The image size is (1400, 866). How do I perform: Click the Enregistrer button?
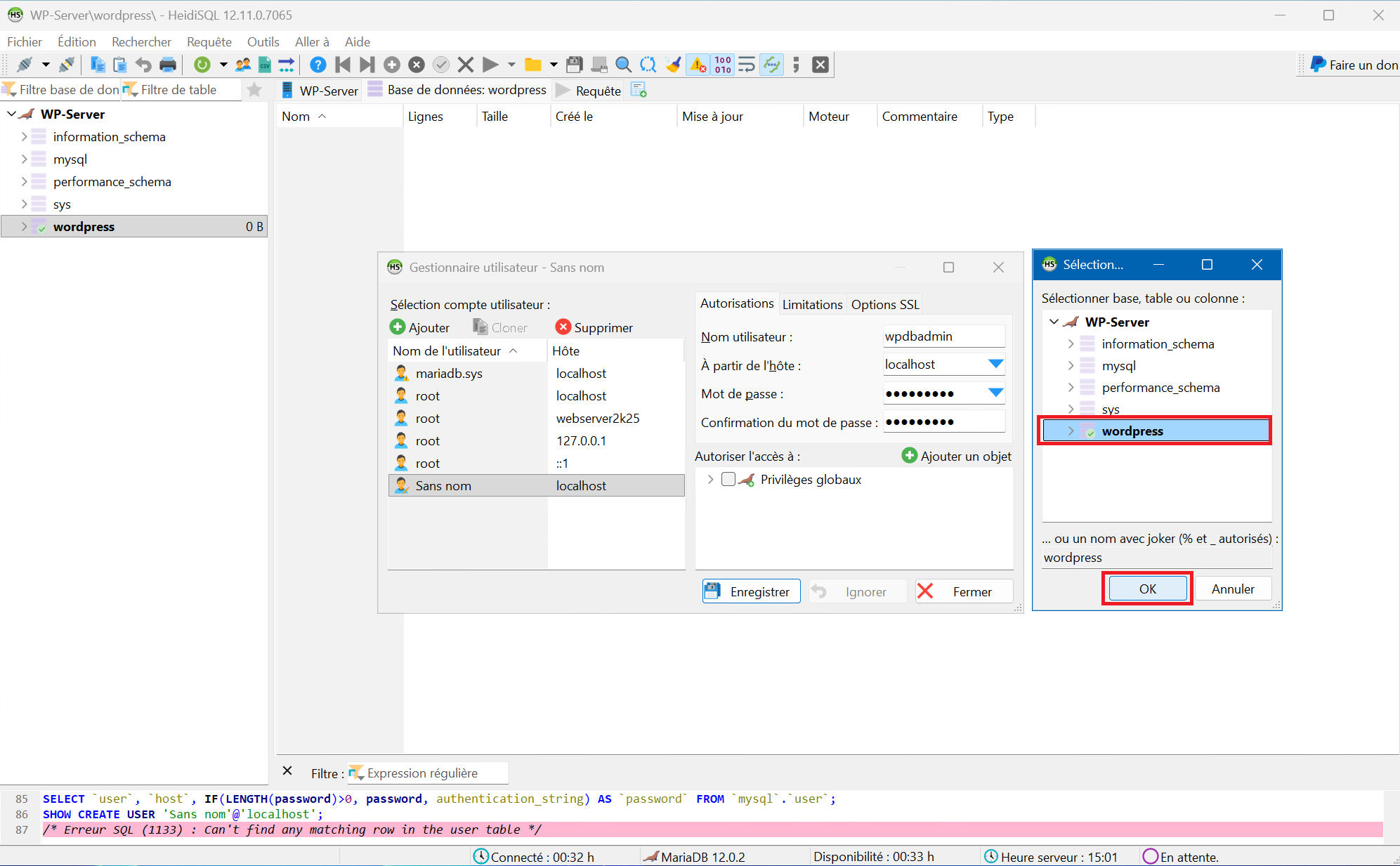(751, 591)
